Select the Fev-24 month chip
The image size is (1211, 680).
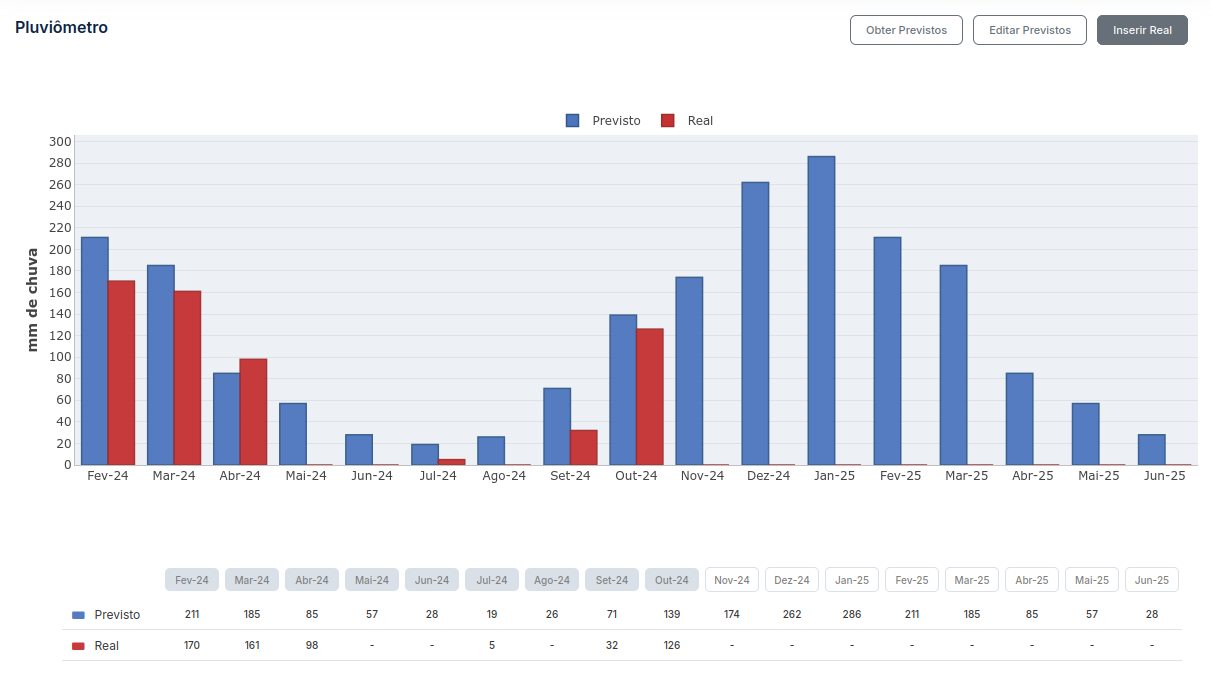[192, 580]
